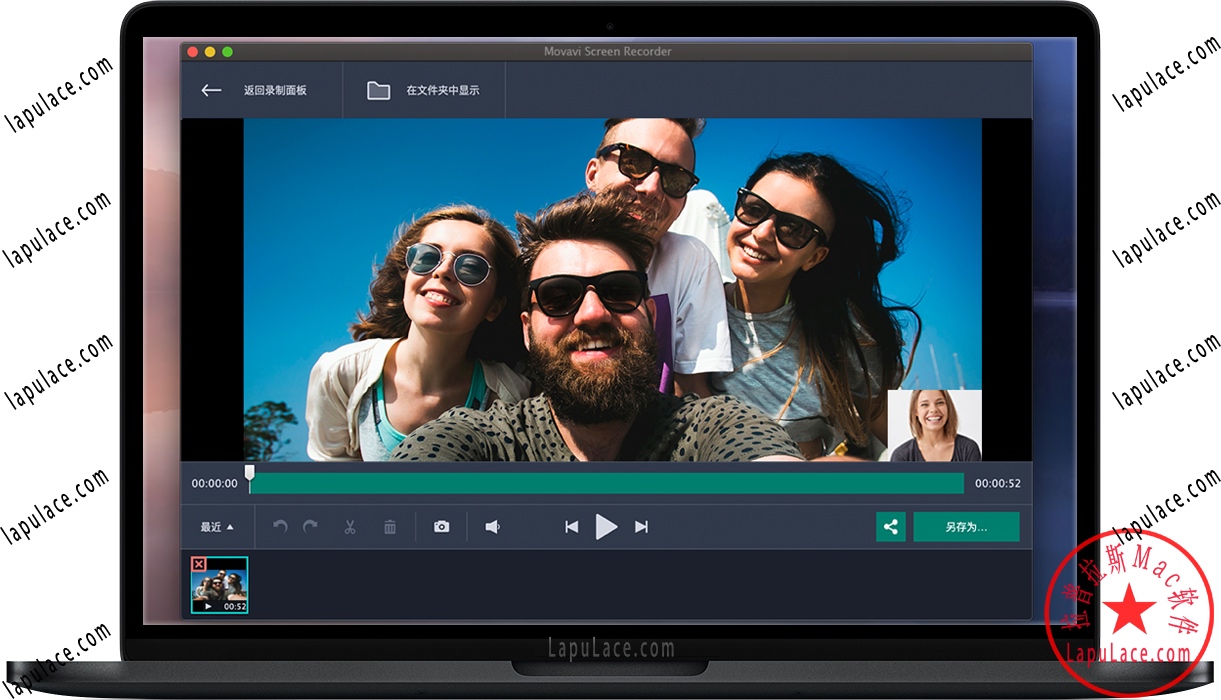The image size is (1221, 700).
Task: Click the folder icon to reveal the file
Action: (x=378, y=90)
